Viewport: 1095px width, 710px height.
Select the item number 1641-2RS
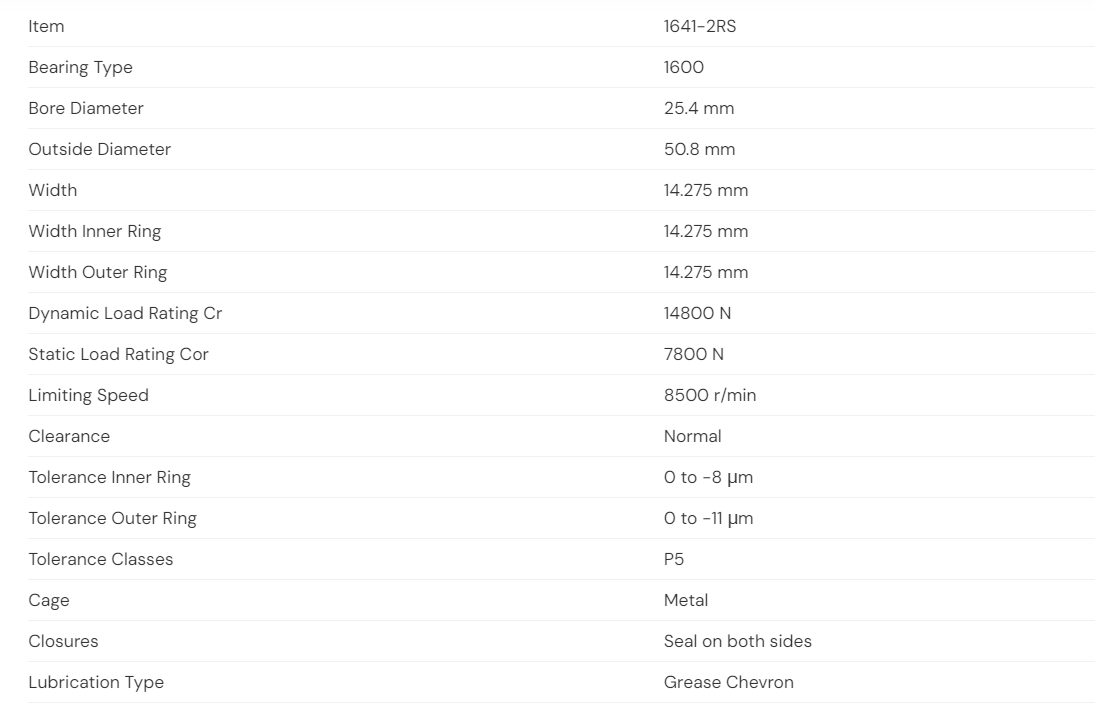(x=700, y=27)
